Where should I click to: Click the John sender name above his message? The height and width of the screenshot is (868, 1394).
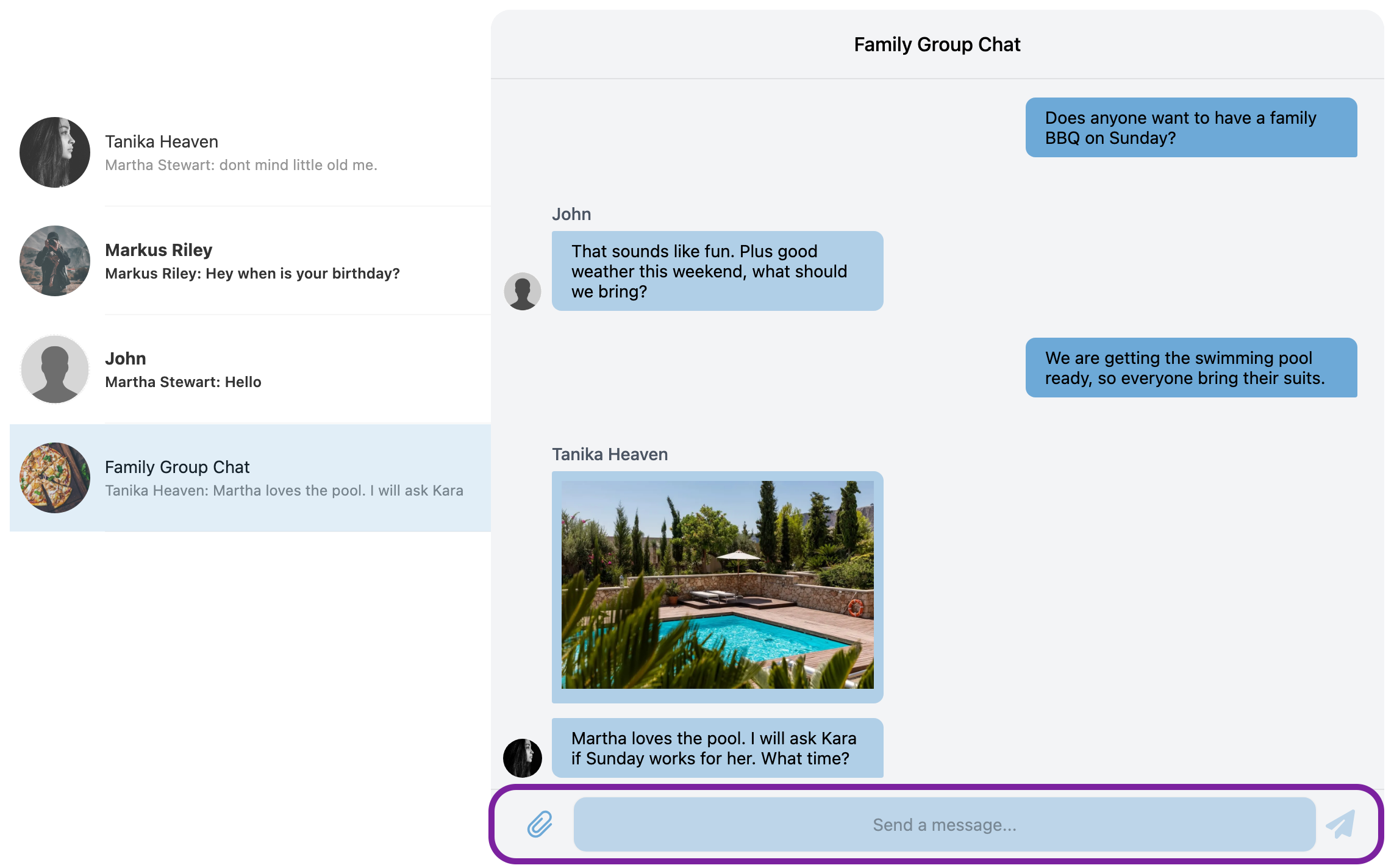[x=571, y=214]
